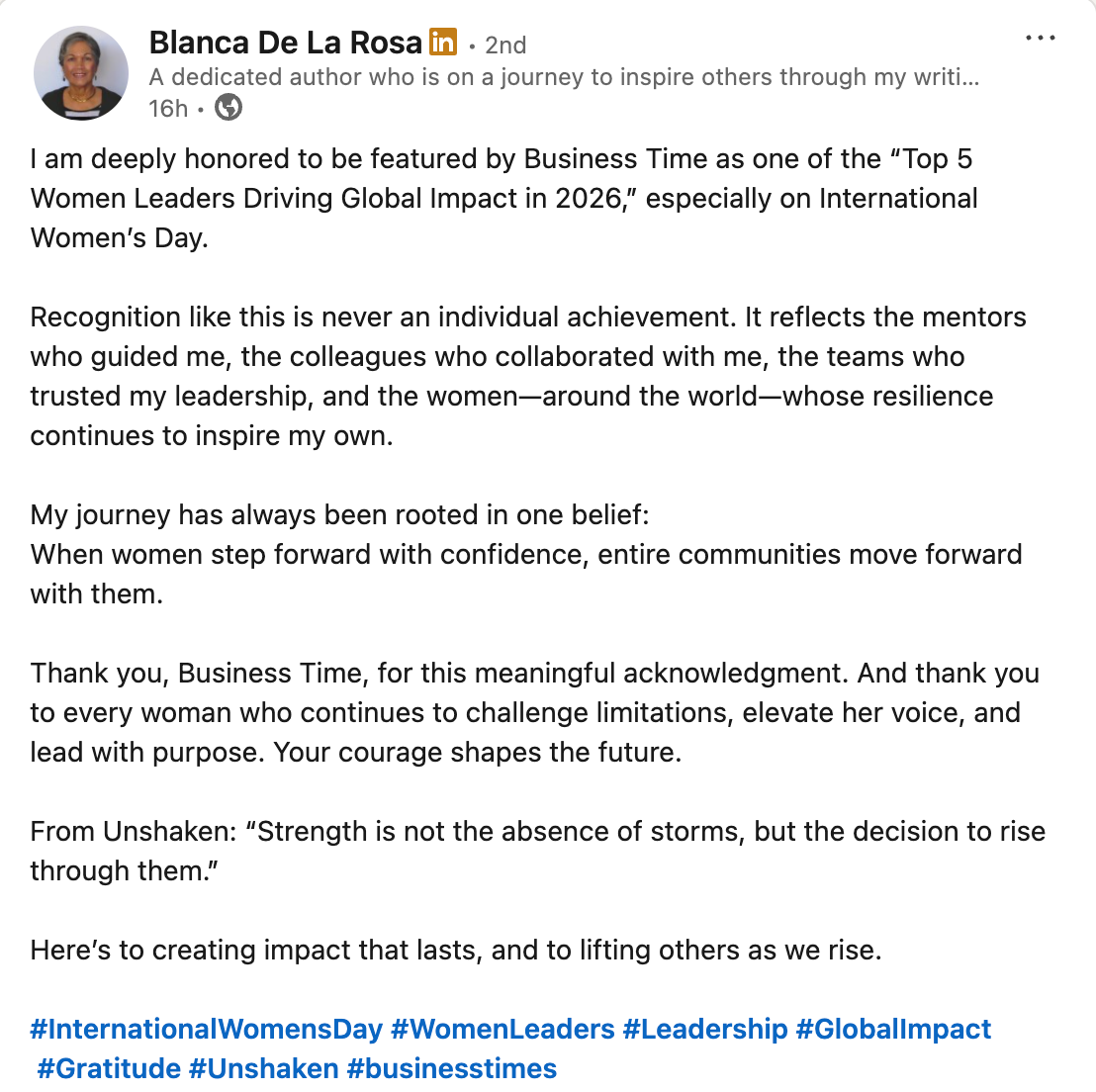
Task: Open the post's three-dot options menu
Action: pyautogui.click(x=1041, y=39)
